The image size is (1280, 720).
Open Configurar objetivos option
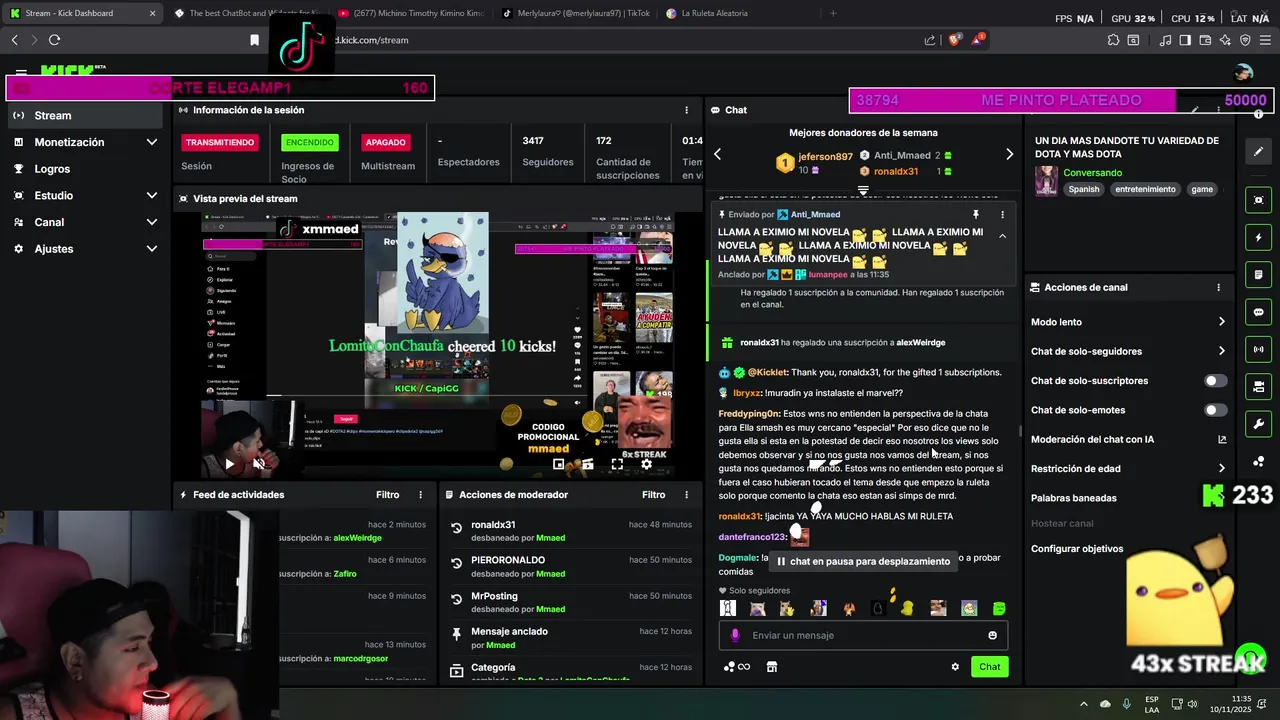(x=1077, y=549)
